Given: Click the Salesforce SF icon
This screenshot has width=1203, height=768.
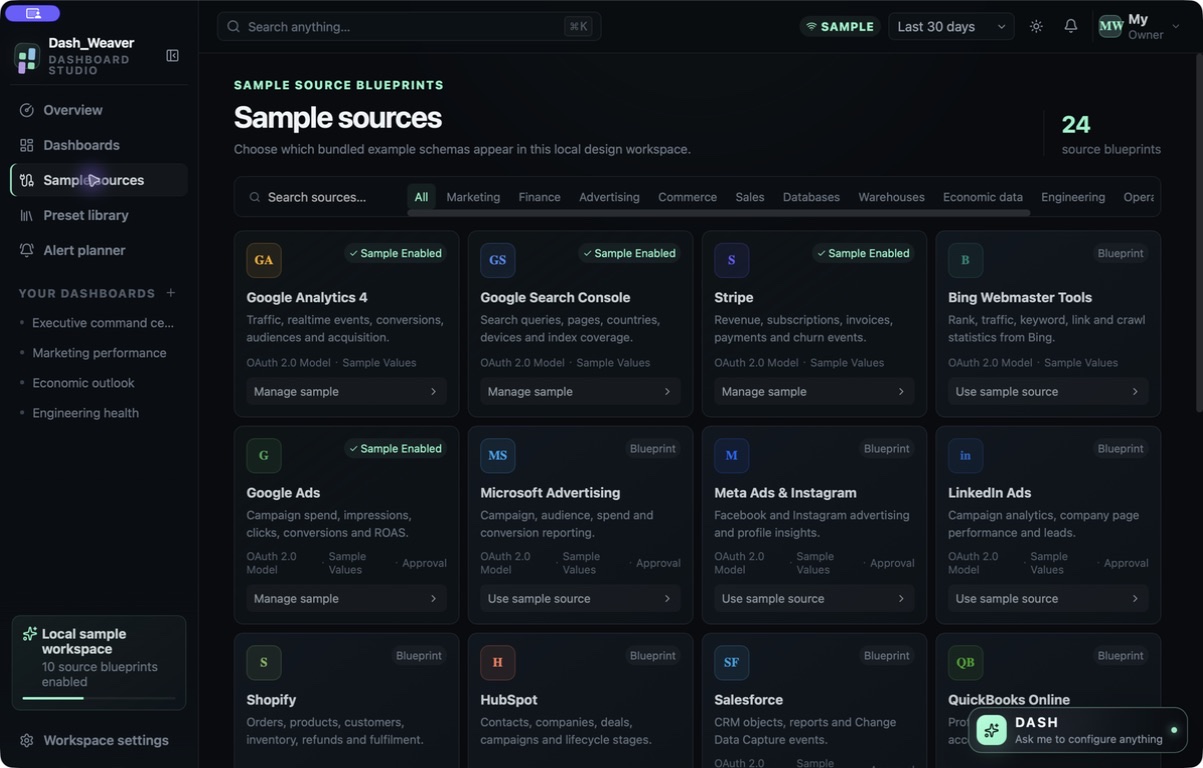Looking at the screenshot, I should pos(731,662).
